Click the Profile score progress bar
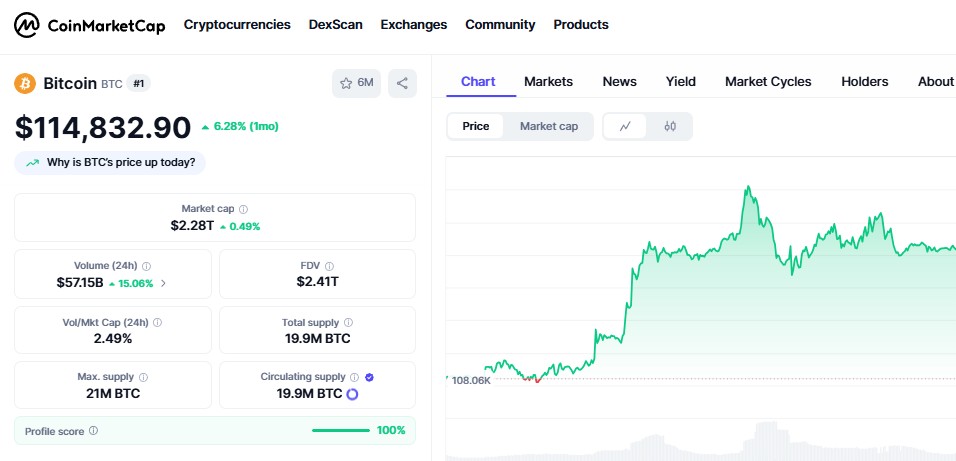 pyautogui.click(x=341, y=431)
